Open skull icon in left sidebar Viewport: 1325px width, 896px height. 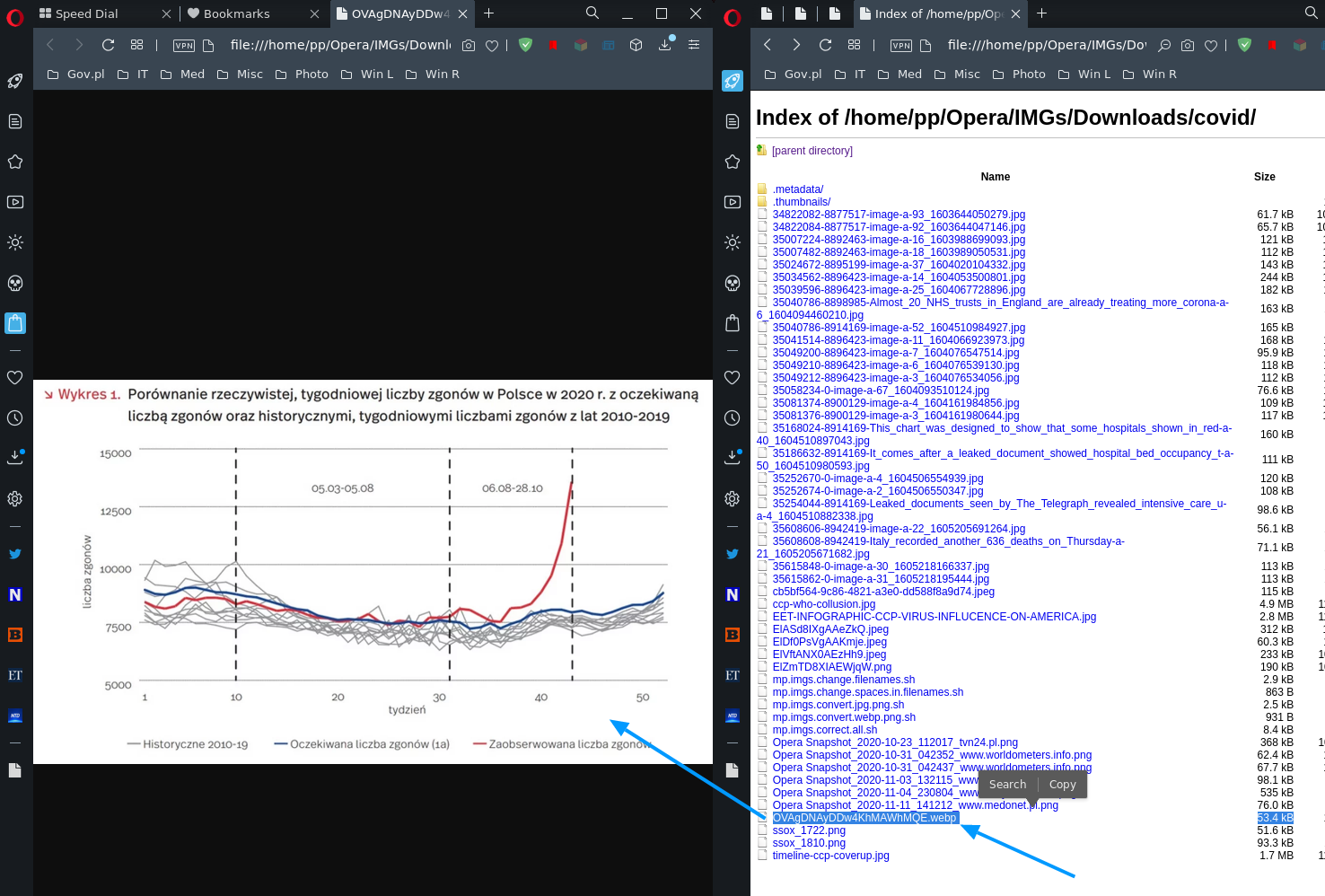pos(15,283)
